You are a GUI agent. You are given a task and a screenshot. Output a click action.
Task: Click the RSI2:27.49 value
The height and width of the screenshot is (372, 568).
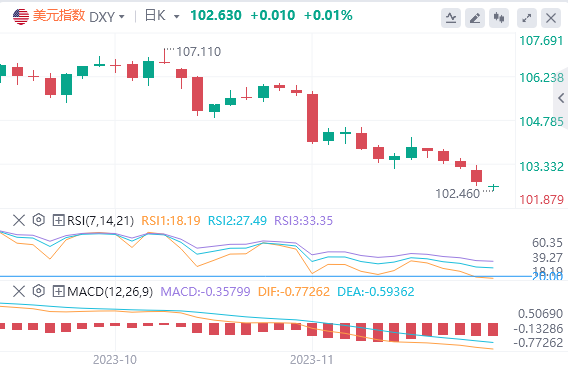point(237,220)
